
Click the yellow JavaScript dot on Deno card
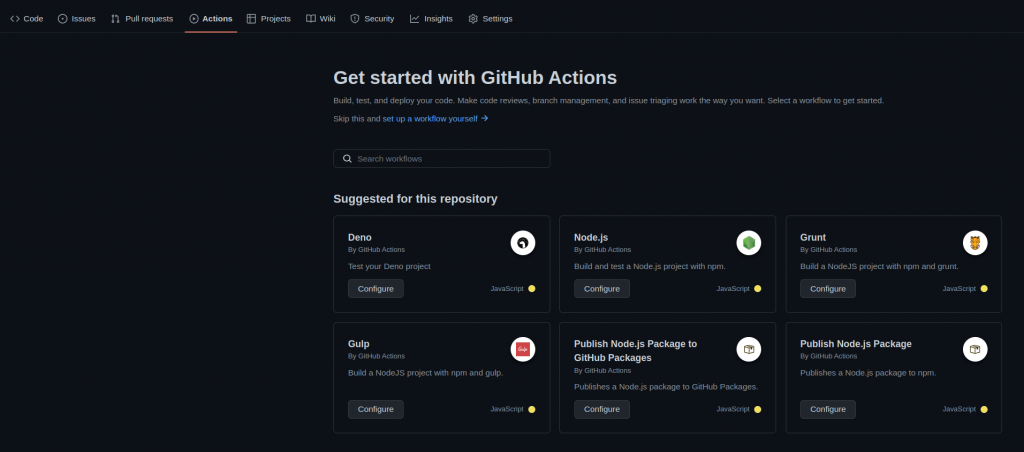[x=532, y=289]
